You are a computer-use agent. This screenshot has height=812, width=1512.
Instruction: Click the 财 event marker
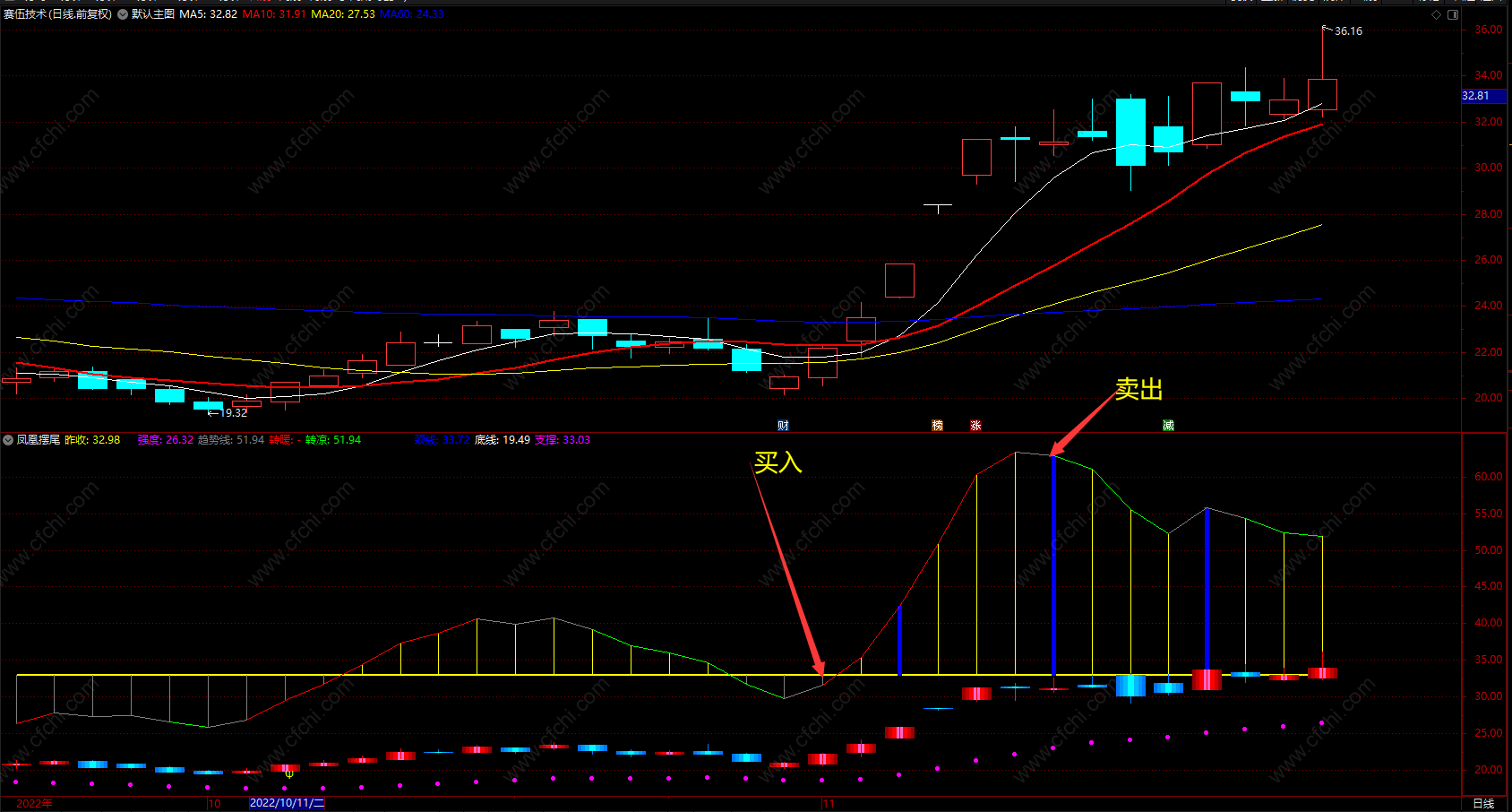[x=783, y=426]
